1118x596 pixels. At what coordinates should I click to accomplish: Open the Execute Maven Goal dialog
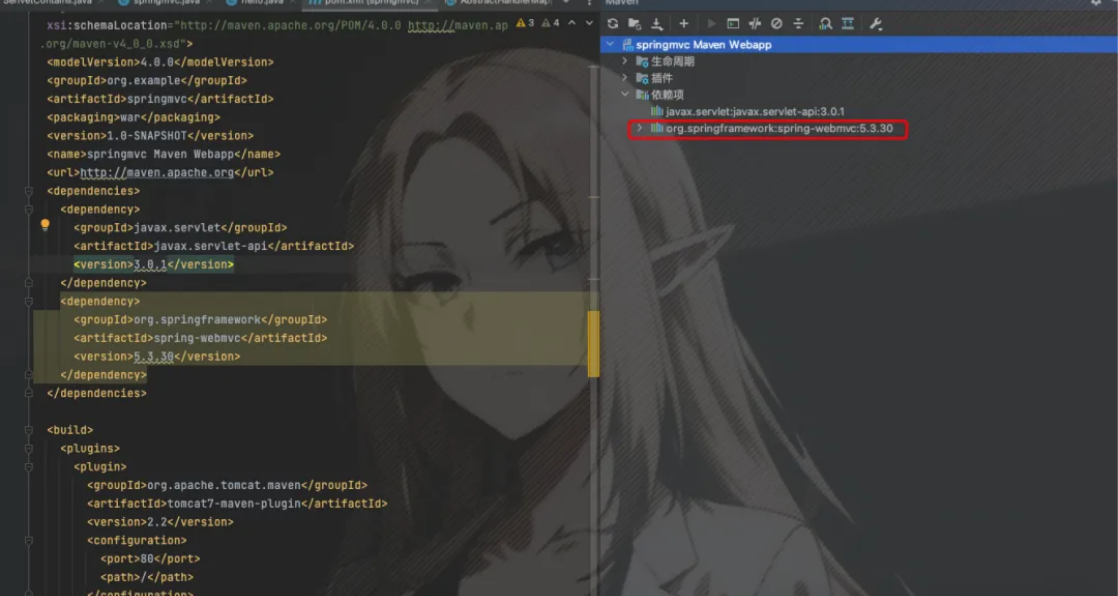click(732, 24)
